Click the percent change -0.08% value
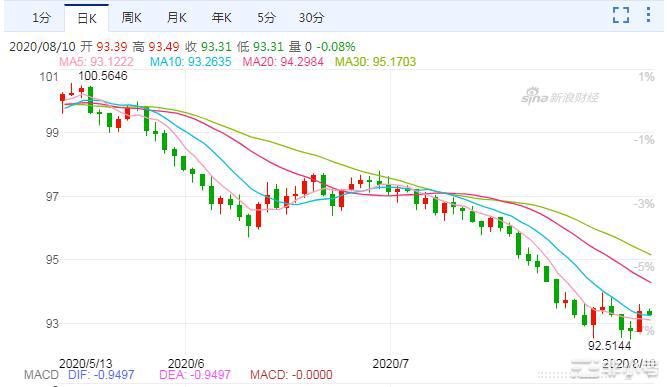This screenshot has width=667, height=387. pos(336,46)
